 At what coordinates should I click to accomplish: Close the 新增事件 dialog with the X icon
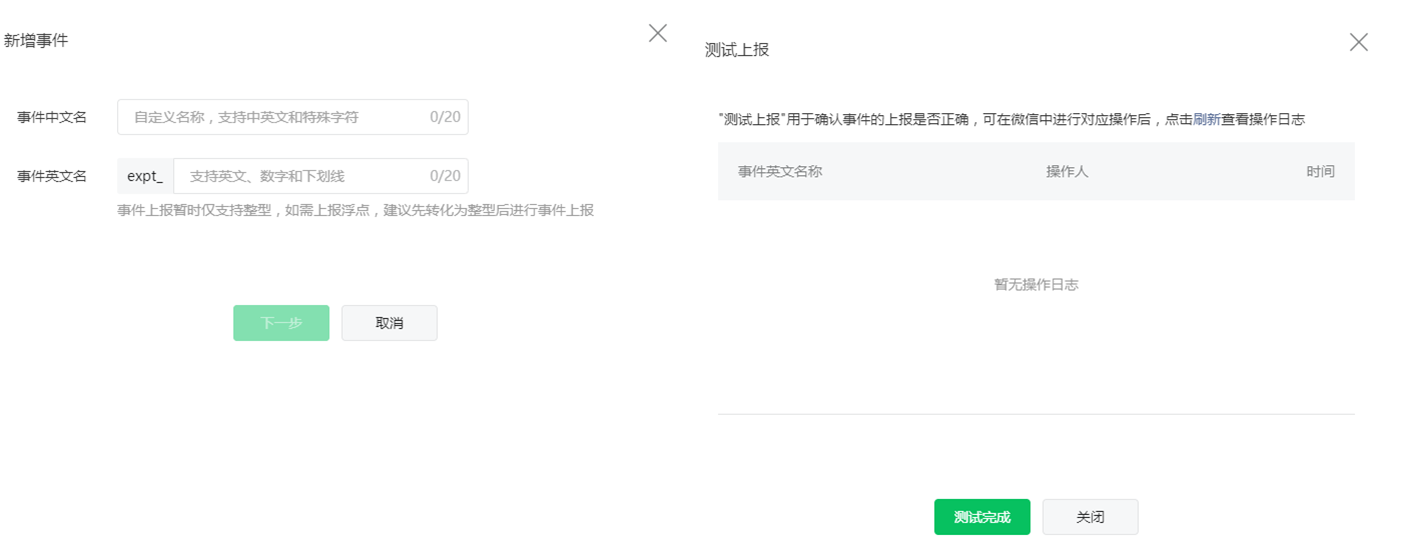[658, 33]
